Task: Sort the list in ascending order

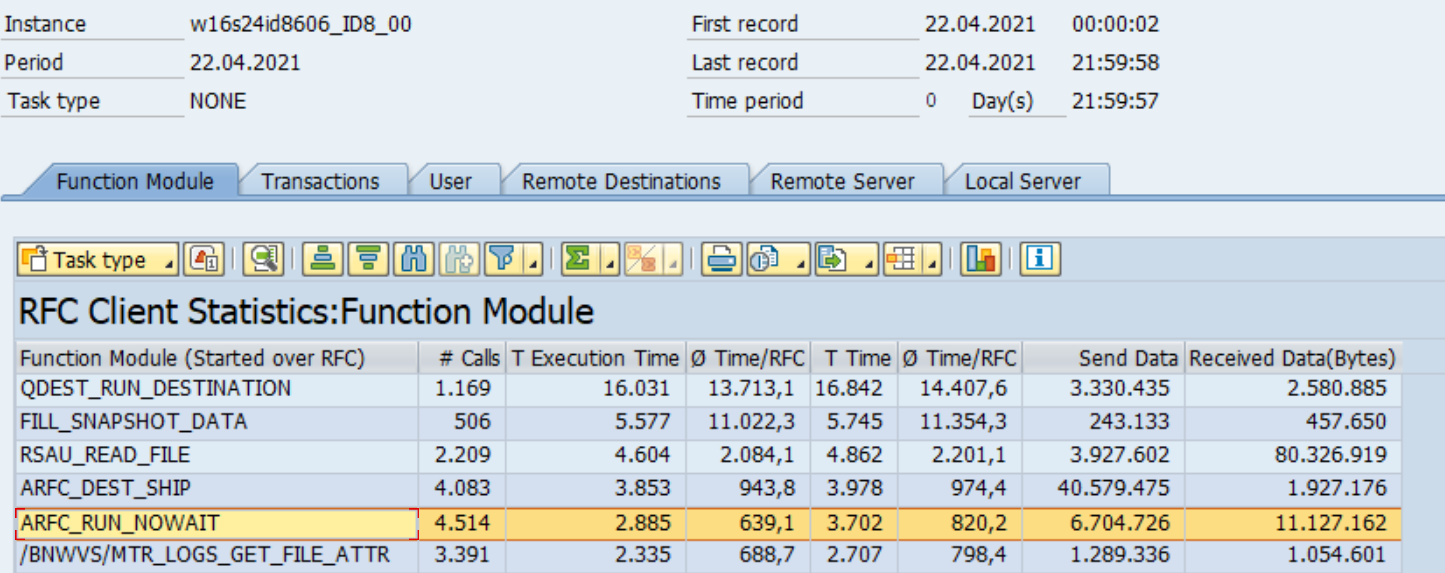Action: click(x=322, y=260)
